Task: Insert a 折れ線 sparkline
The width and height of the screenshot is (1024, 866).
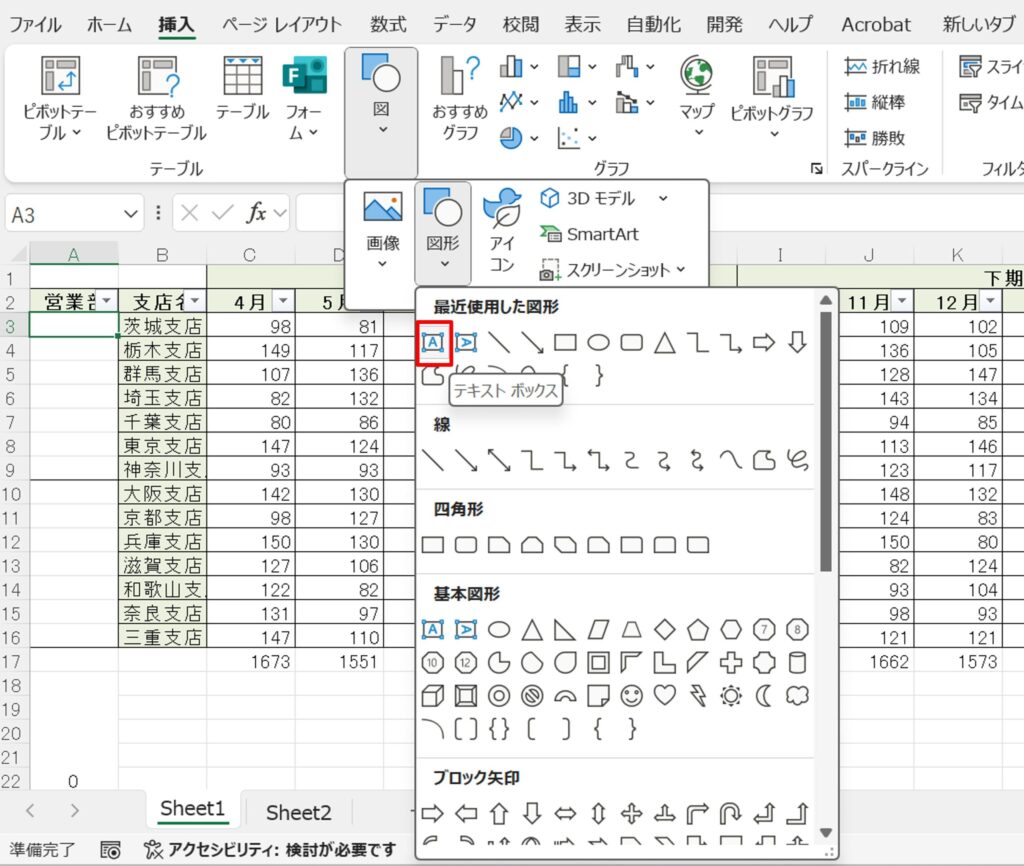Action: tap(882, 66)
